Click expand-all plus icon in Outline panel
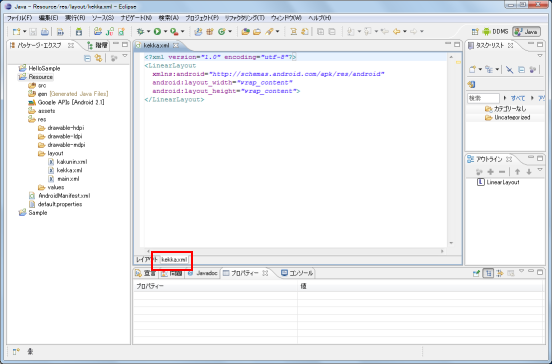552x364 pixels. click(490, 172)
